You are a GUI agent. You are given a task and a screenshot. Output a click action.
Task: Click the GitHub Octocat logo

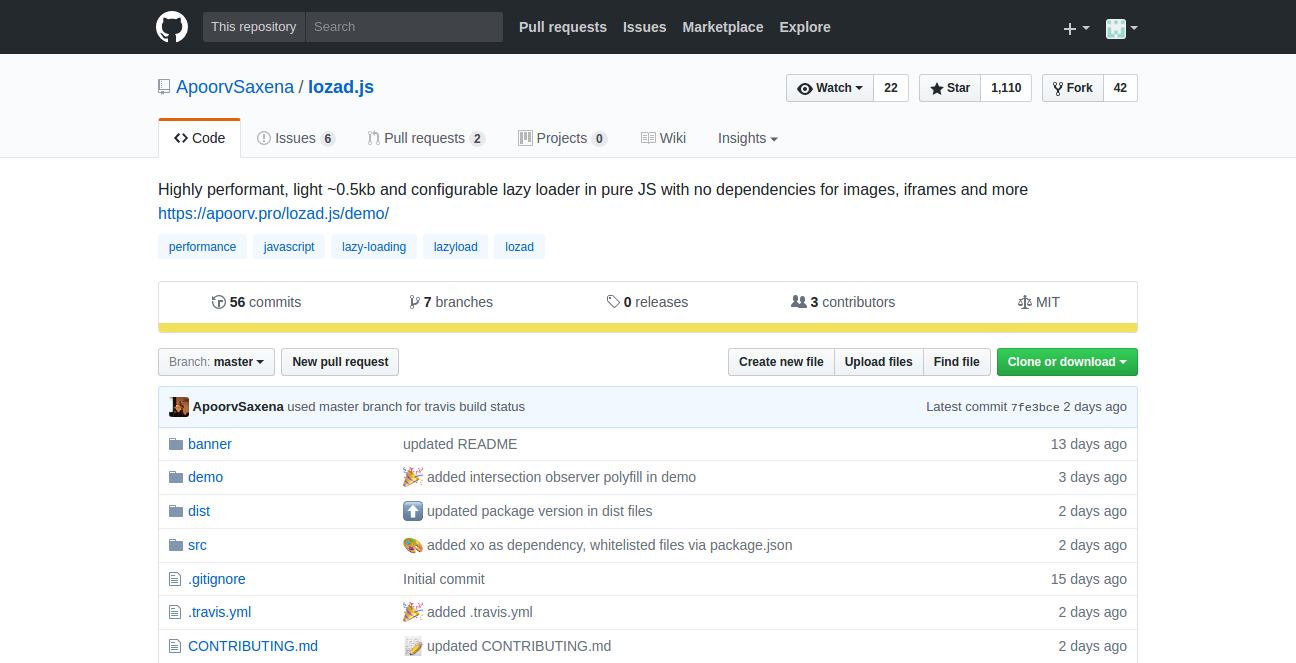coord(172,27)
